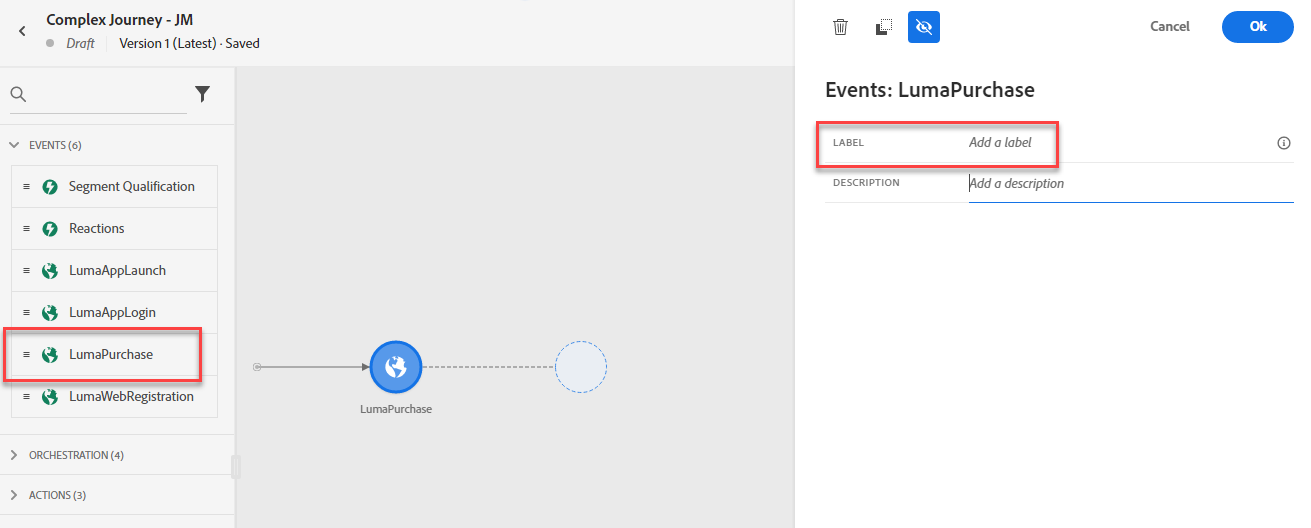Click drag handle of Segment Qualification
Screen dimensions: 1311x528
click(x=26, y=187)
